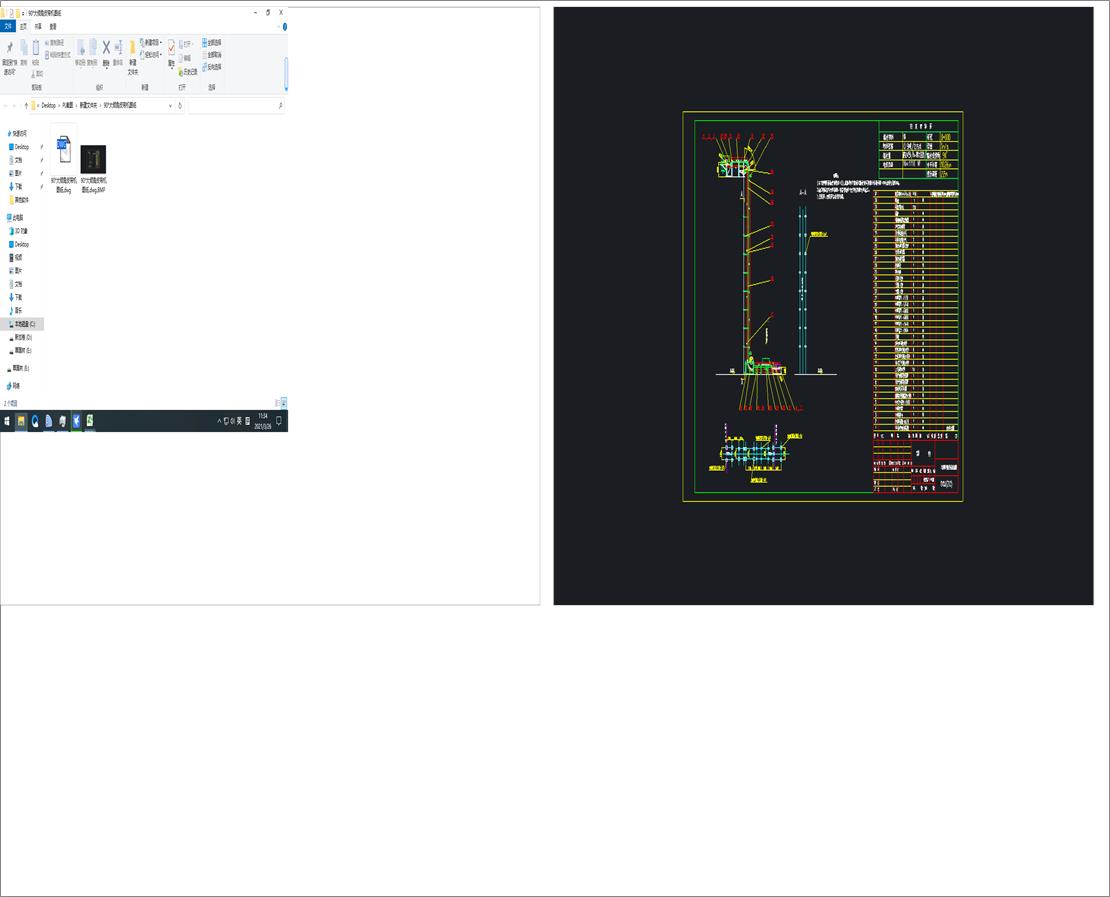This screenshot has height=897, width=1110.
Task: Open the address bar history dropdown arrow
Action: (x=170, y=105)
